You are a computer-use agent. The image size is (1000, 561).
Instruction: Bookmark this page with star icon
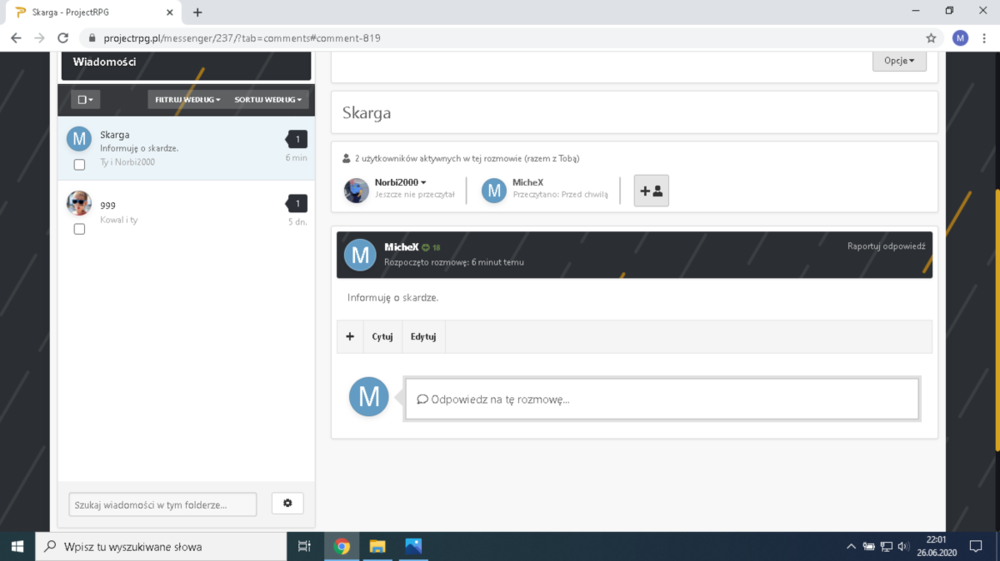pyautogui.click(x=931, y=38)
